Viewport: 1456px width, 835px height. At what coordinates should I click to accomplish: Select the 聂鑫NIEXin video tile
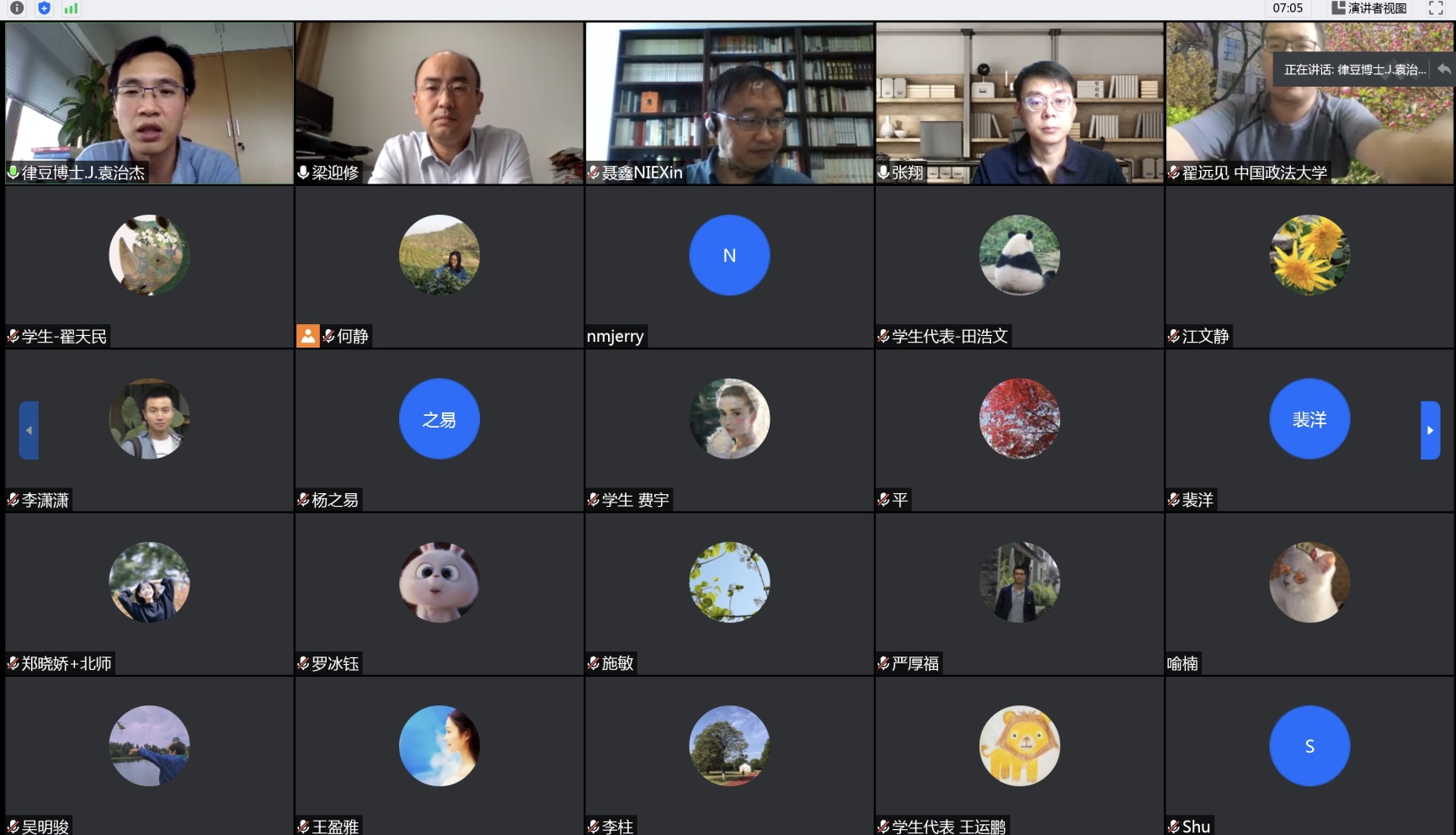(729, 103)
